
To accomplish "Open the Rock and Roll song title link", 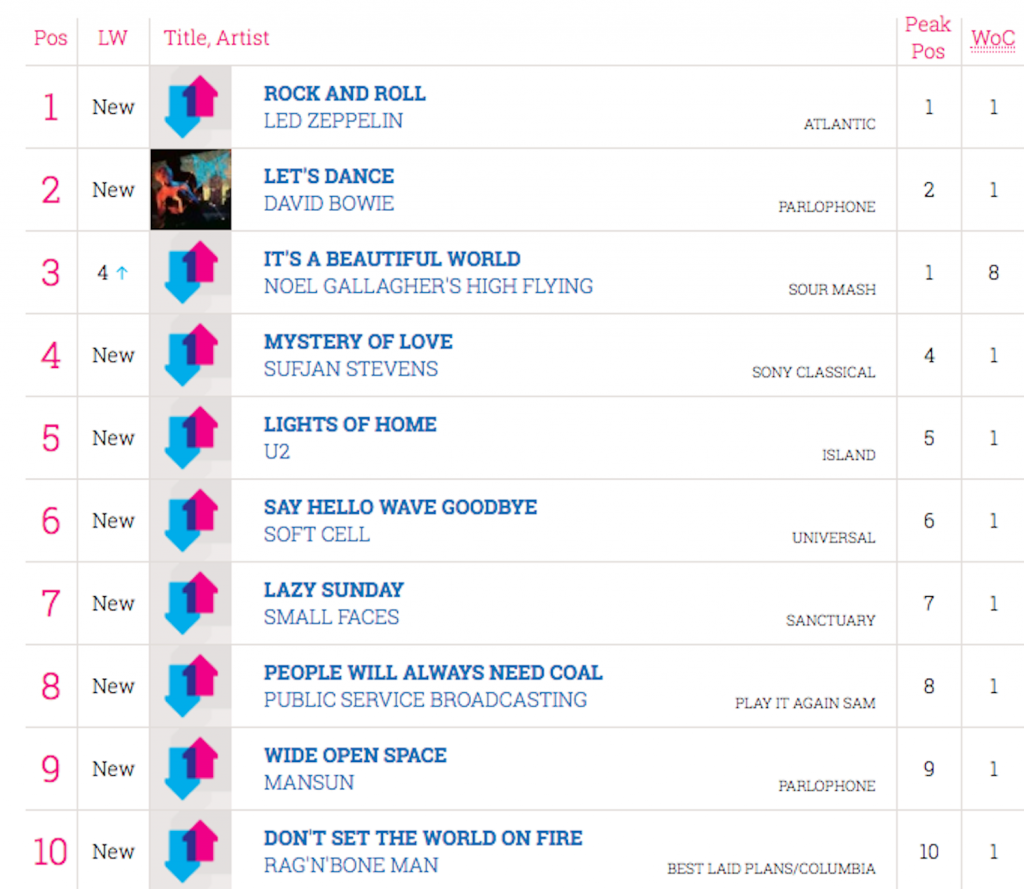I will (x=344, y=93).
